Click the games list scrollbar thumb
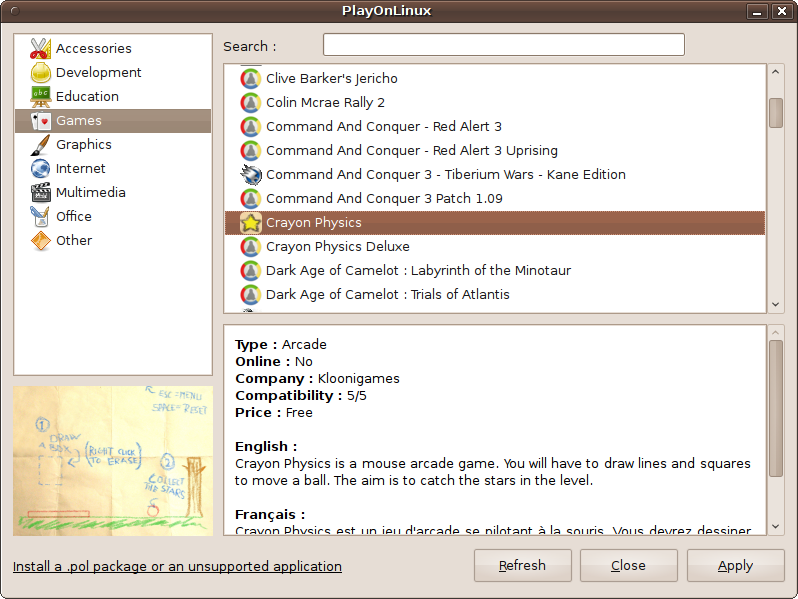 click(x=776, y=113)
